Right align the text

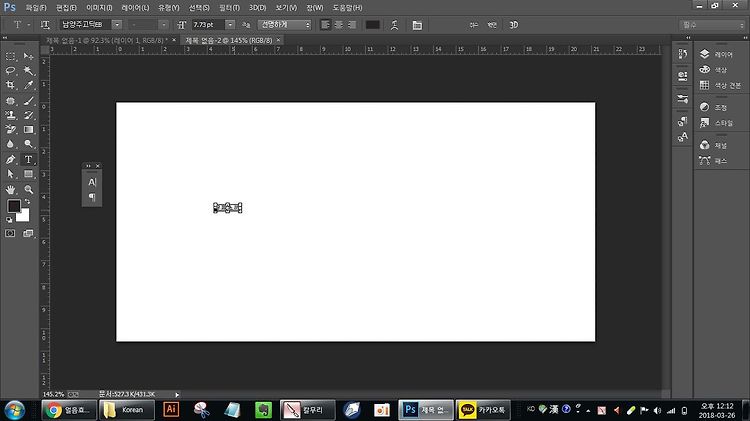point(352,25)
